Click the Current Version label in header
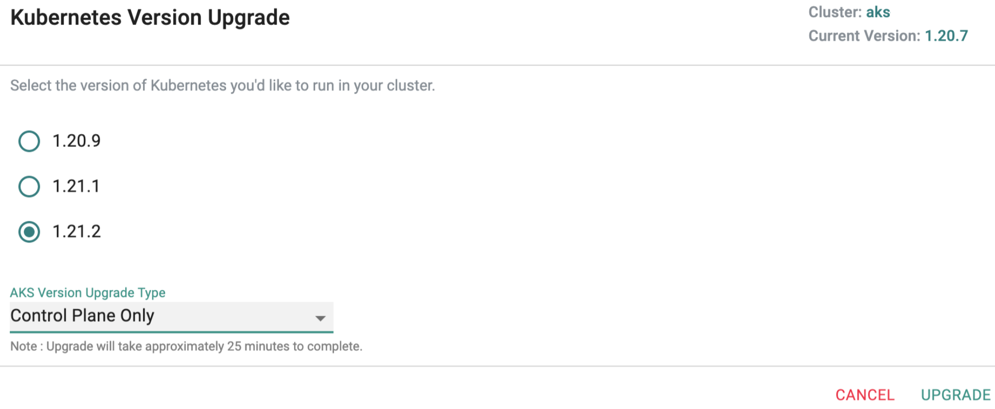 [864, 36]
